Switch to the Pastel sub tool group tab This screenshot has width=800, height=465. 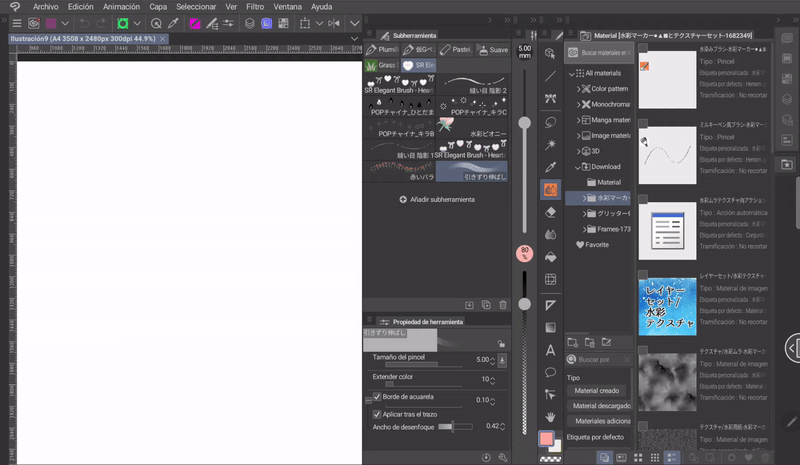456,50
